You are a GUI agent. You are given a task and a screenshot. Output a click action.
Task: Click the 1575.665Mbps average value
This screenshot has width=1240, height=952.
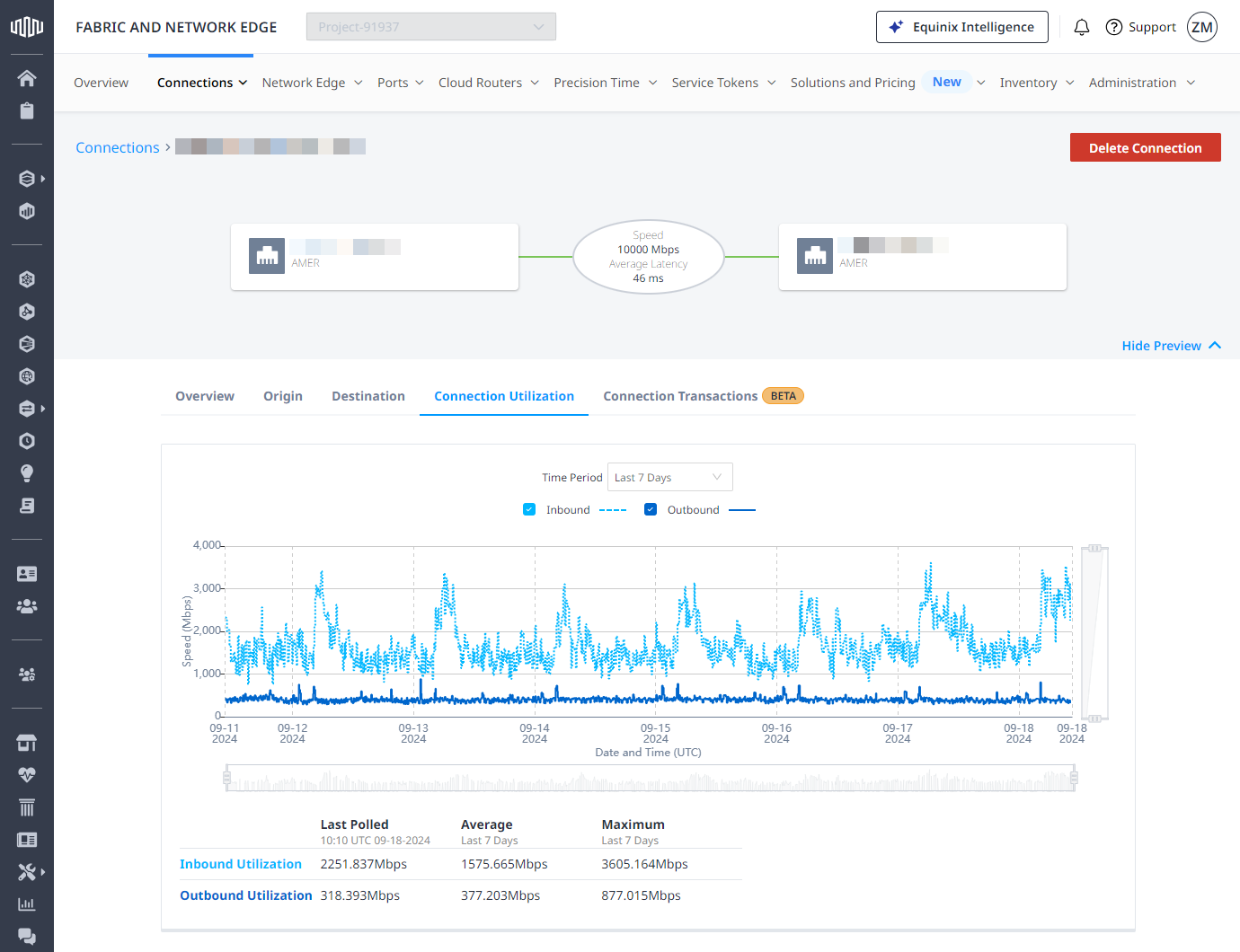[x=504, y=864]
